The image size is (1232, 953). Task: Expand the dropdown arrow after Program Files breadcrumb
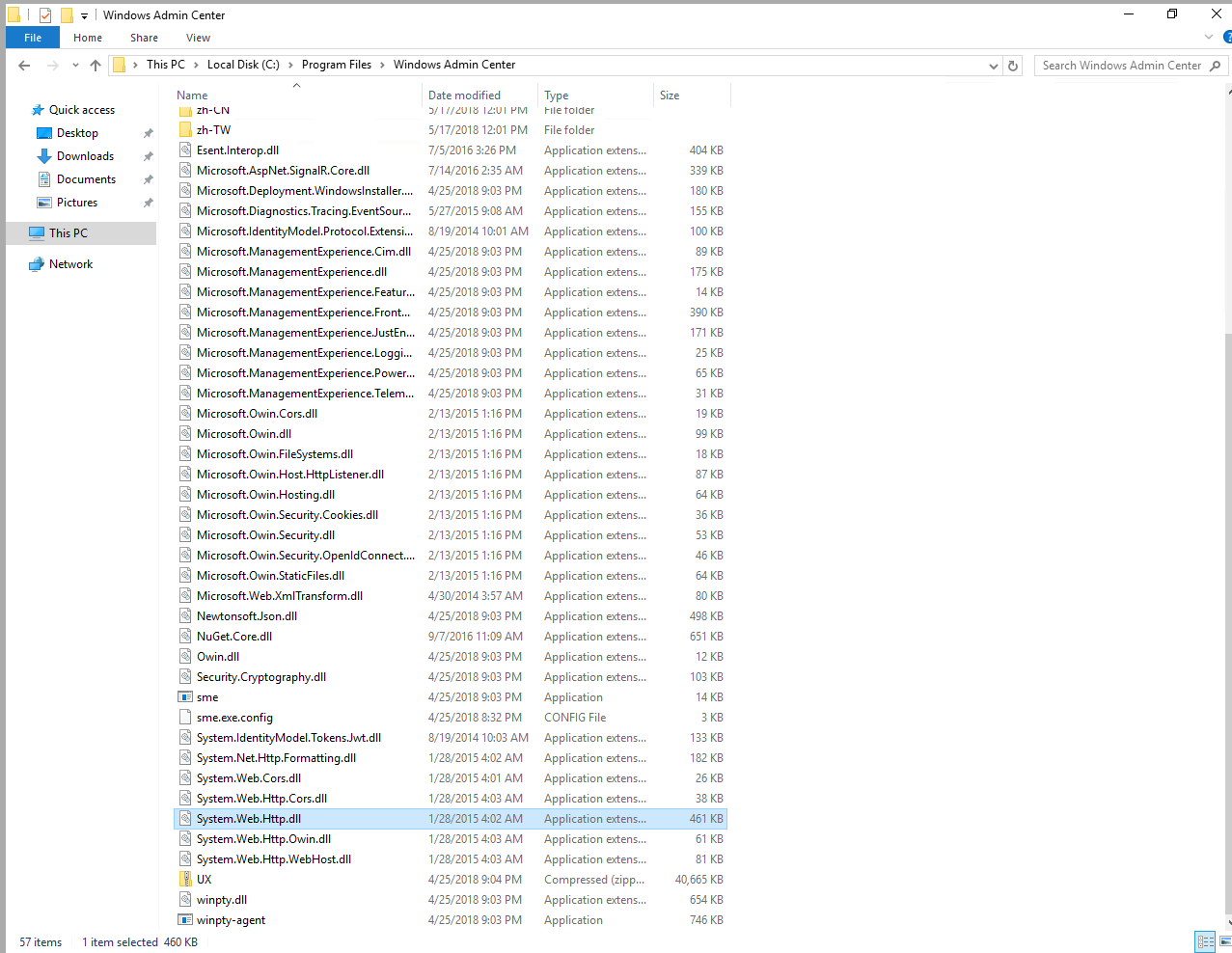coord(383,65)
